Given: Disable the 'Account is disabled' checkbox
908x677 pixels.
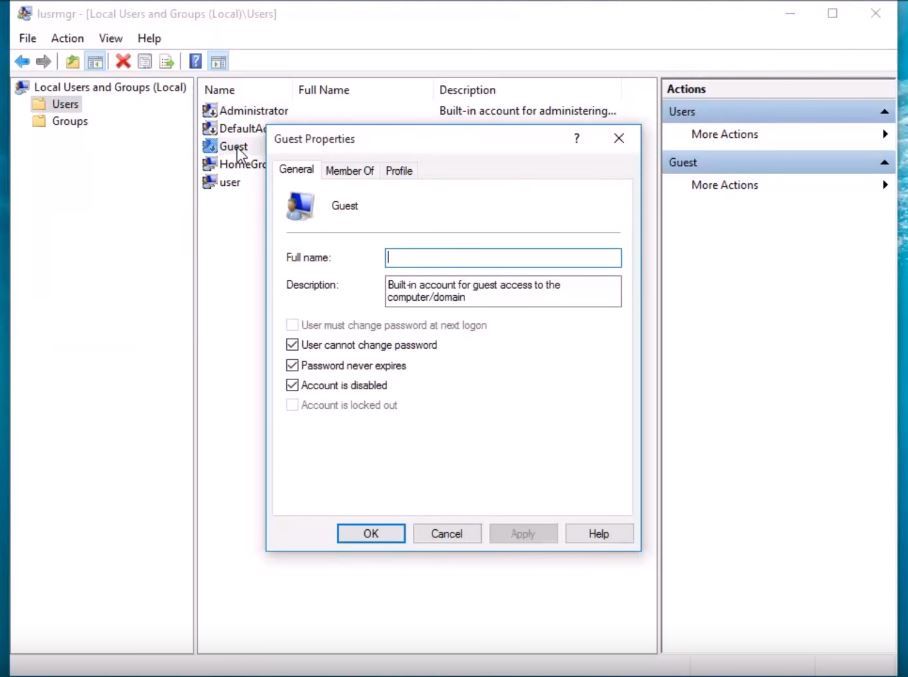Looking at the screenshot, I should tap(292, 385).
